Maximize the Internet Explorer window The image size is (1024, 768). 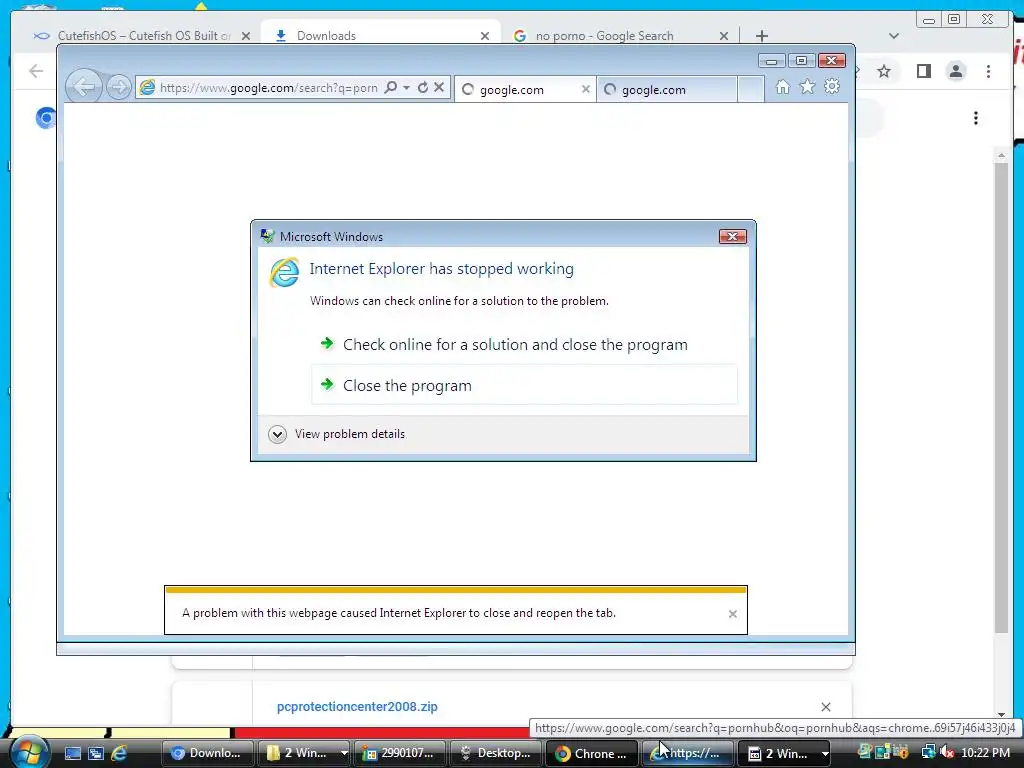pyautogui.click(x=801, y=61)
